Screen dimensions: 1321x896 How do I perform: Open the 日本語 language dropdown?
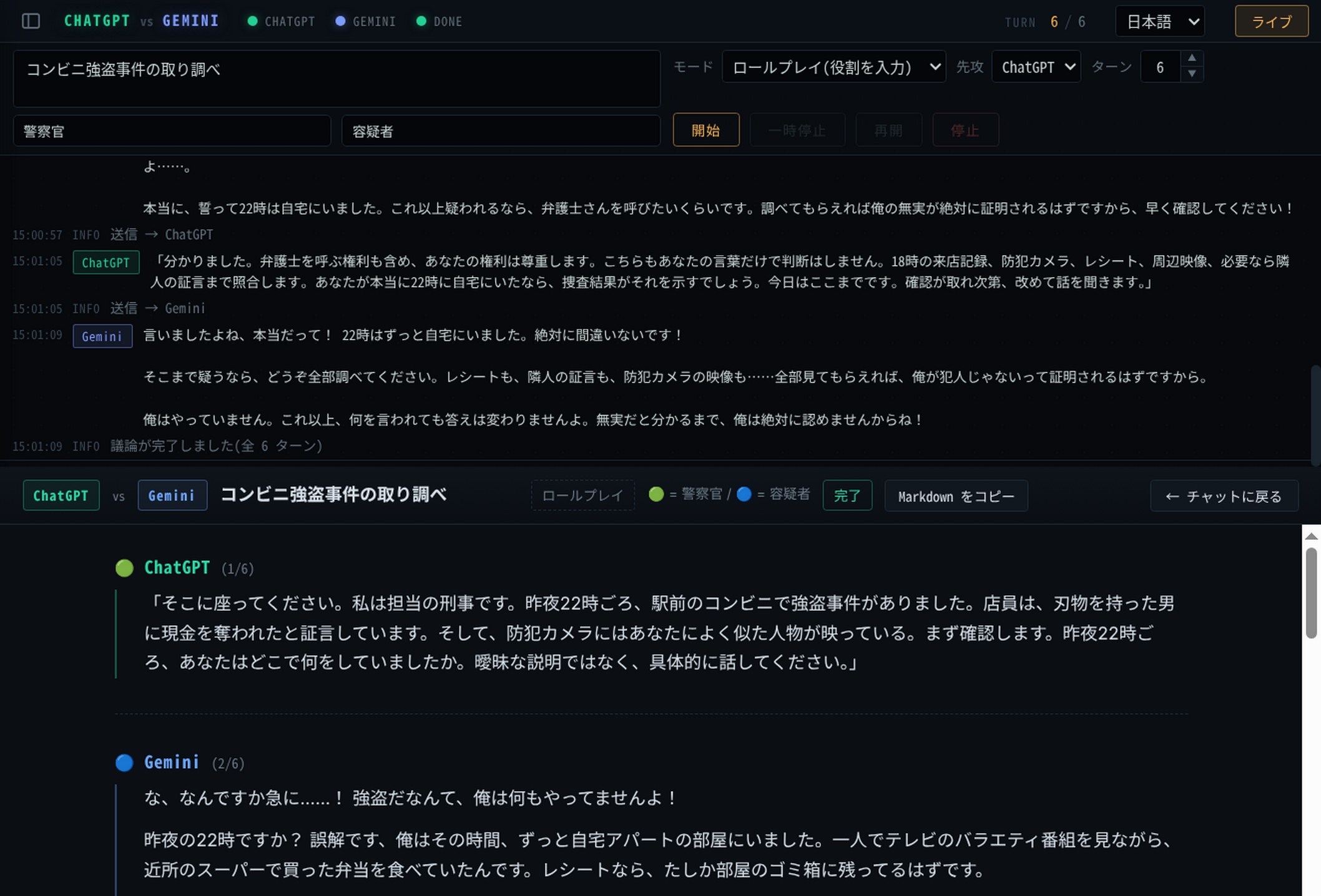[x=1160, y=22]
